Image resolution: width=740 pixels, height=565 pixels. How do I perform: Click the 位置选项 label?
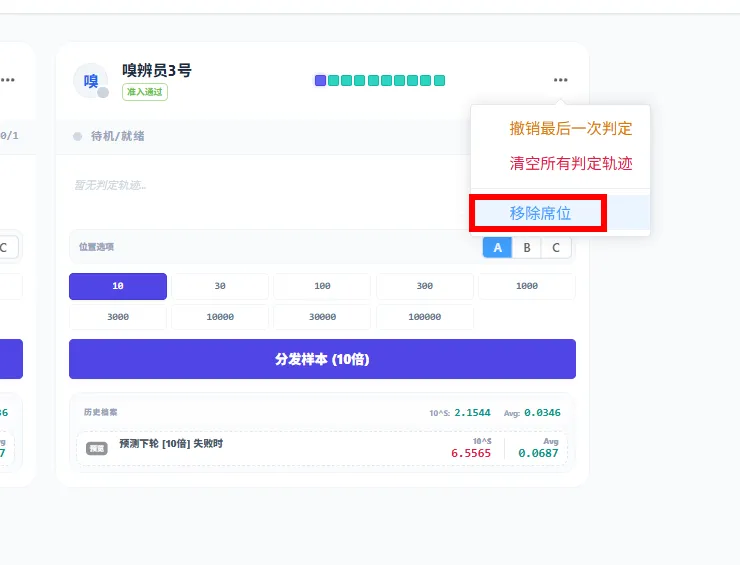pos(96,247)
